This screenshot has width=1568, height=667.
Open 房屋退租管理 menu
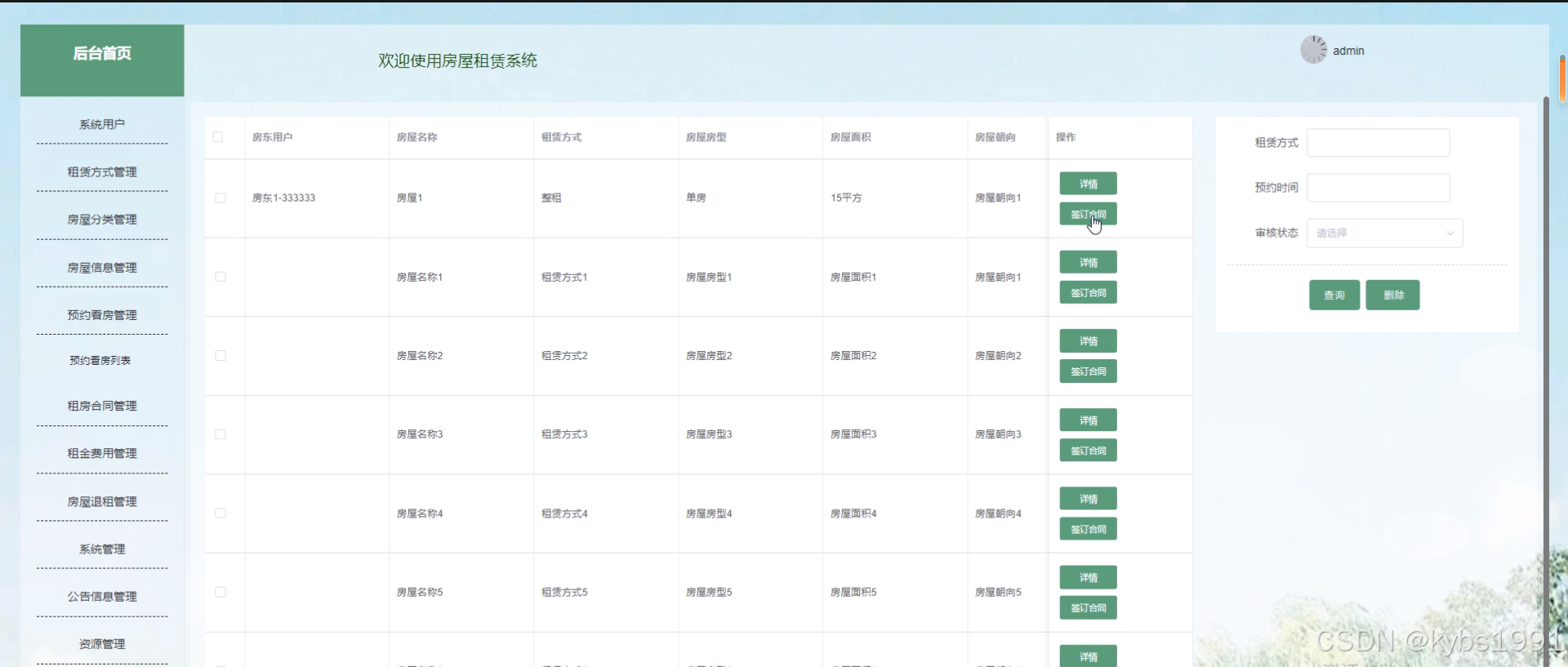point(102,501)
